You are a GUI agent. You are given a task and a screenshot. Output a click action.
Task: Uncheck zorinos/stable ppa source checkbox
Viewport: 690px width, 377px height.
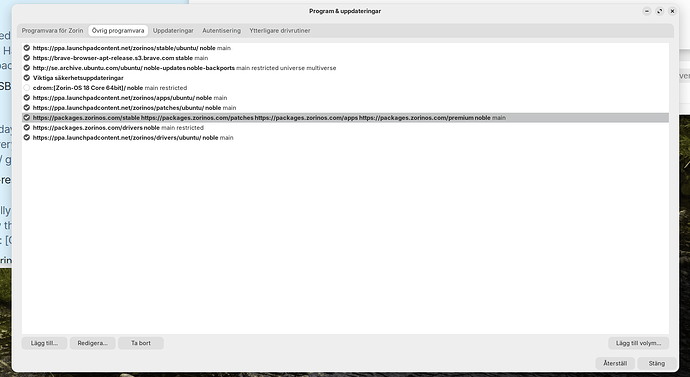(27, 48)
